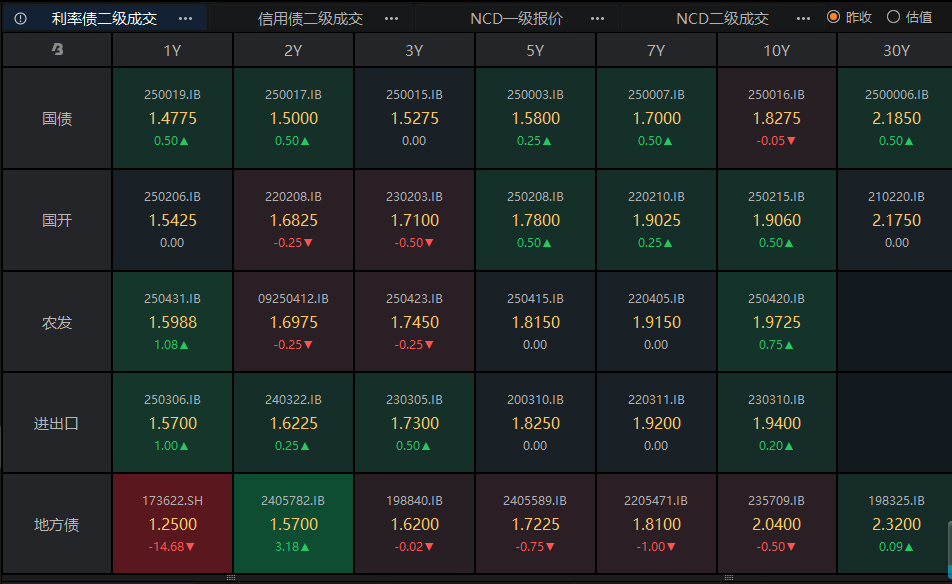The image size is (952, 584).
Task: Open the NCD二级成交 tab
Action: pos(722,18)
